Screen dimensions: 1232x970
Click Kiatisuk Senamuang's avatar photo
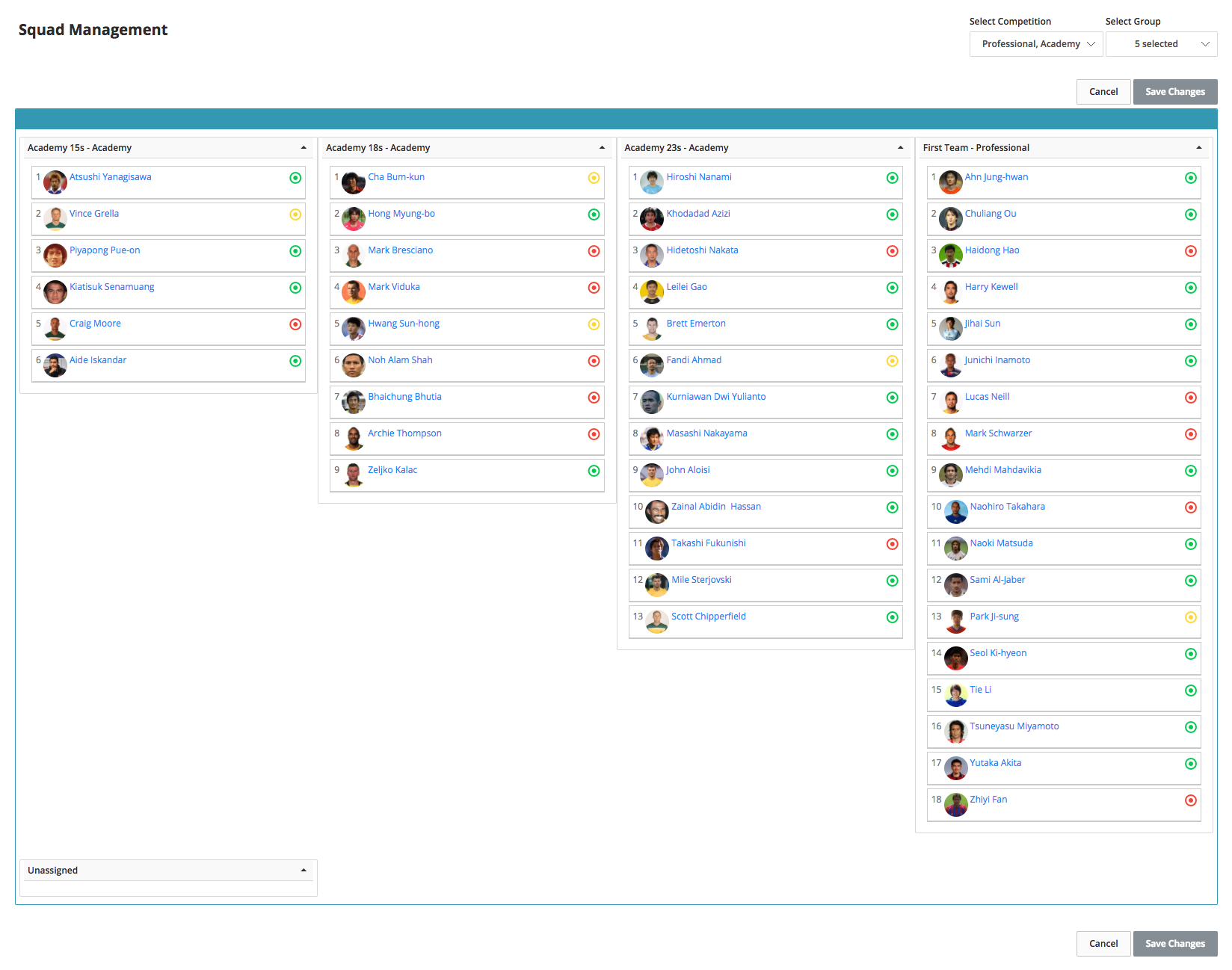[x=55, y=292]
